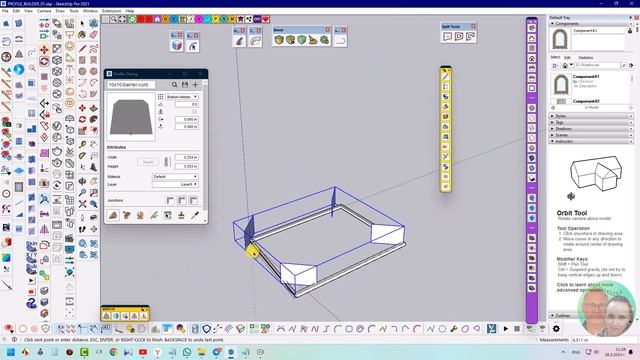Click the eyedropper tool in Profile Dialog
The height and width of the screenshot is (360, 640).
point(195,215)
